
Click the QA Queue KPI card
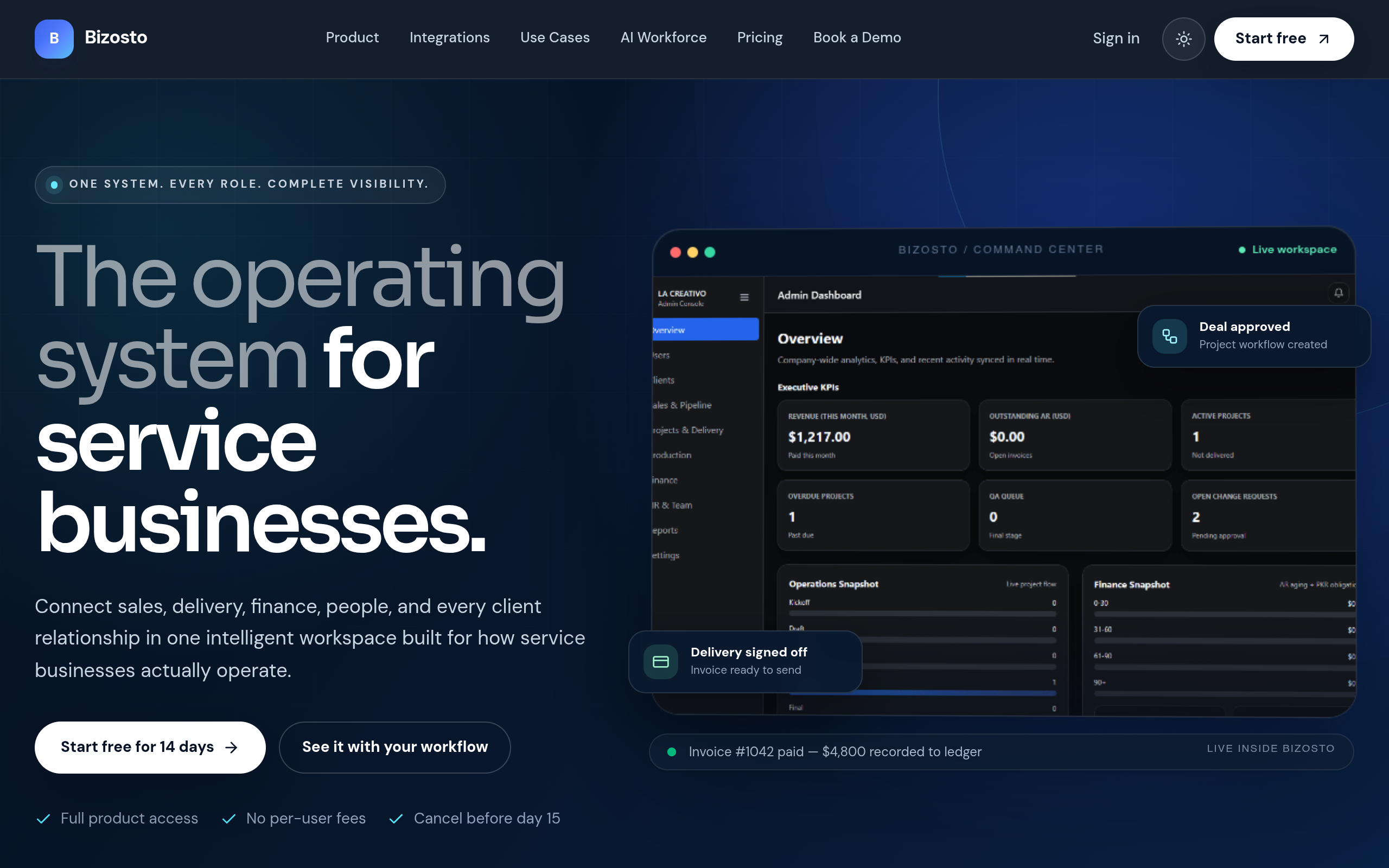pos(1075,515)
